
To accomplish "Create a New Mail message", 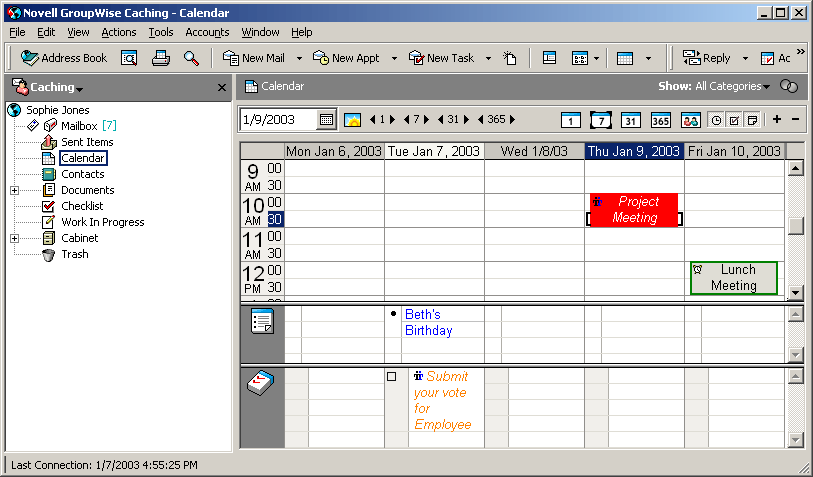I will 254,58.
